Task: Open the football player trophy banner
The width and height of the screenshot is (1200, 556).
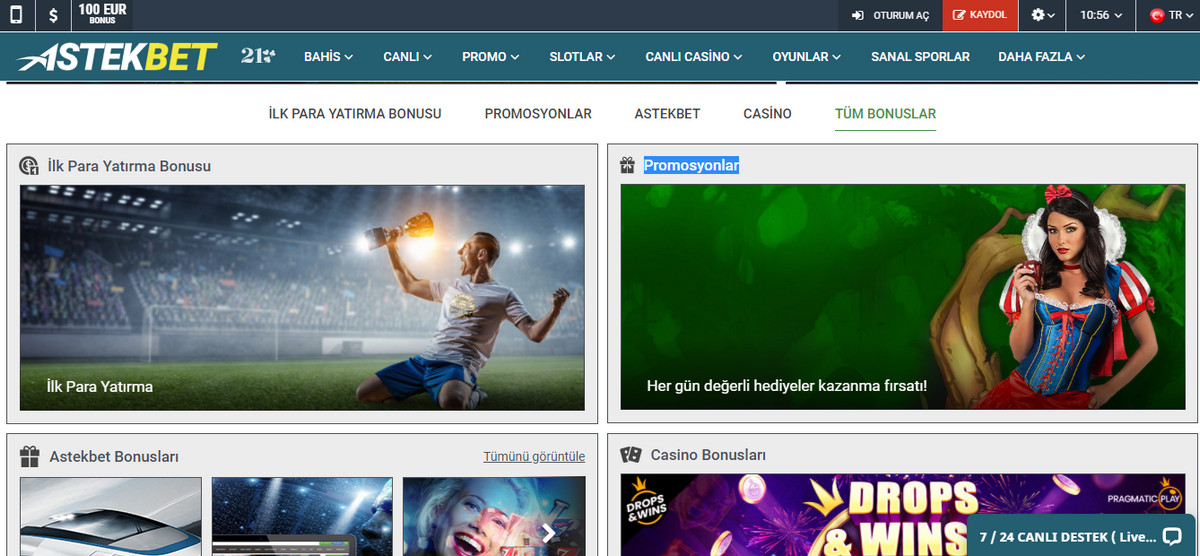Action: tap(302, 297)
